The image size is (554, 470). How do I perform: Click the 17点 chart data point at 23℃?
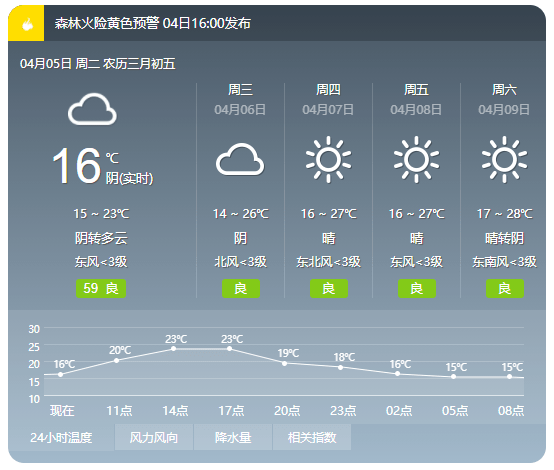(x=230, y=349)
